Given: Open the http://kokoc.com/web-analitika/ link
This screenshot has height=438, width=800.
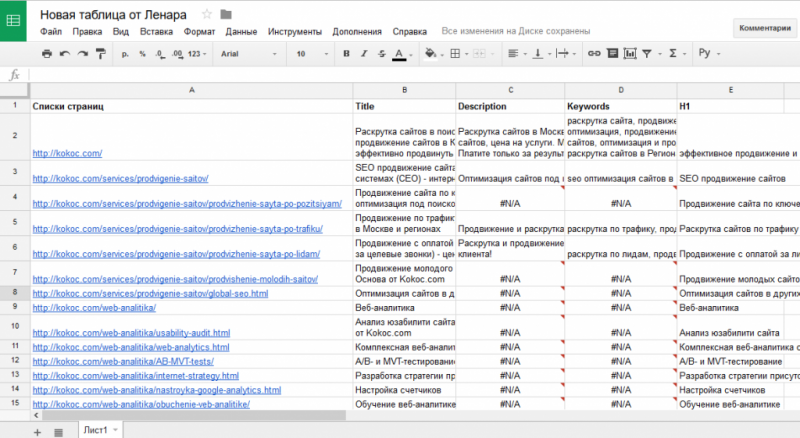Looking at the screenshot, I should point(94,308).
